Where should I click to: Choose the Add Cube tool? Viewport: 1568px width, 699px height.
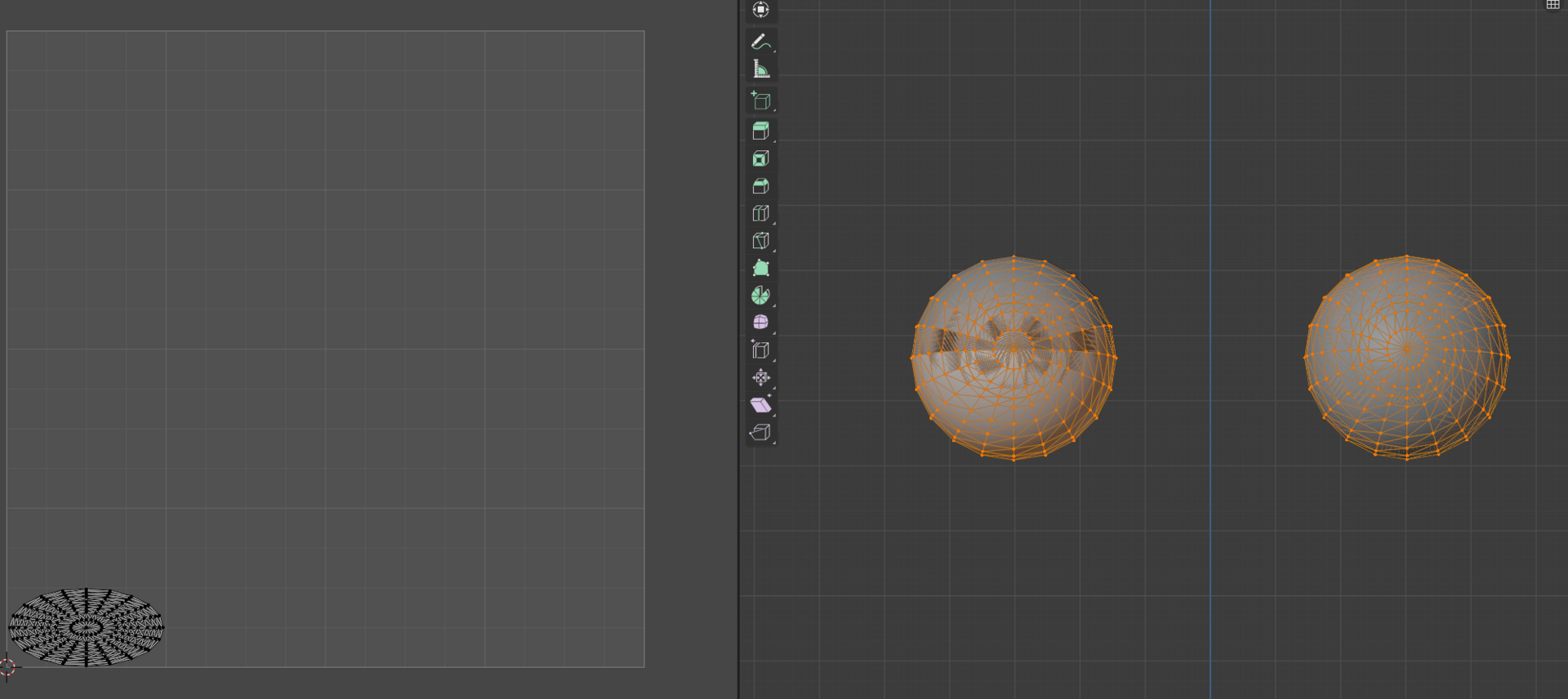(x=760, y=100)
